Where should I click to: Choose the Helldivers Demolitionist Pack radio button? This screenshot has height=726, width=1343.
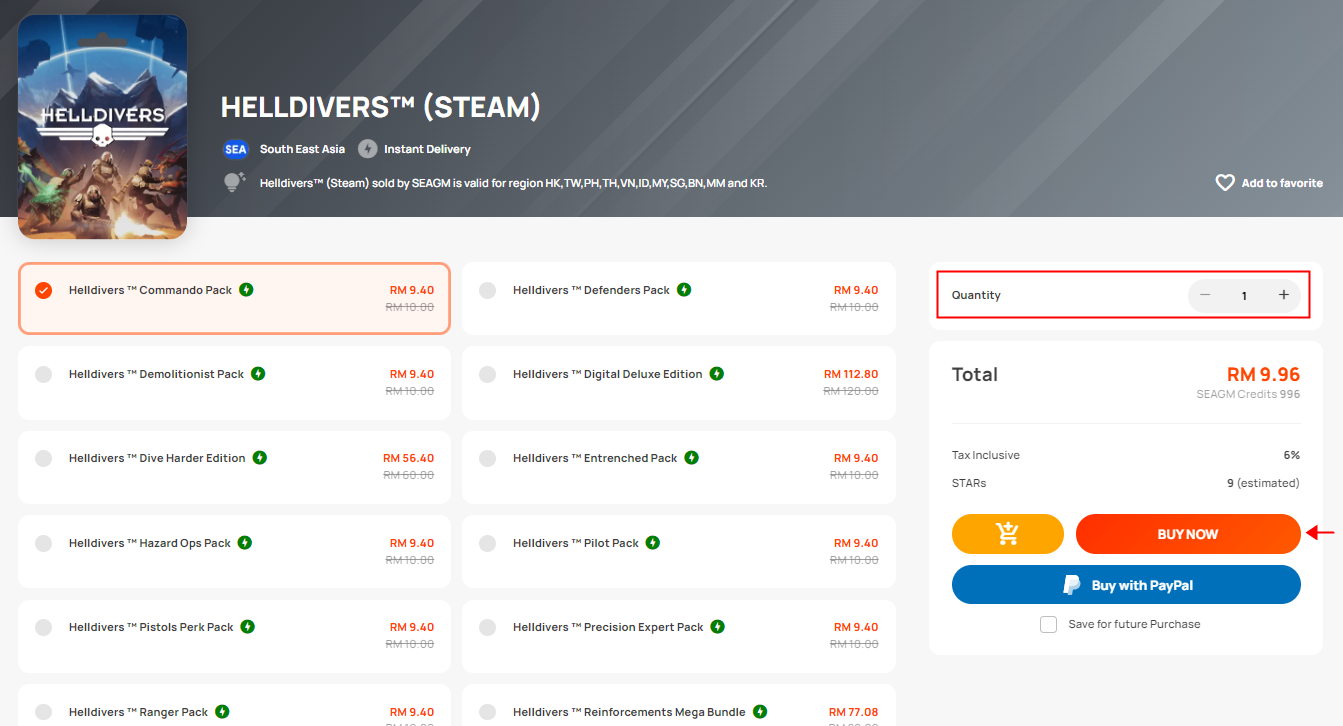[43, 374]
